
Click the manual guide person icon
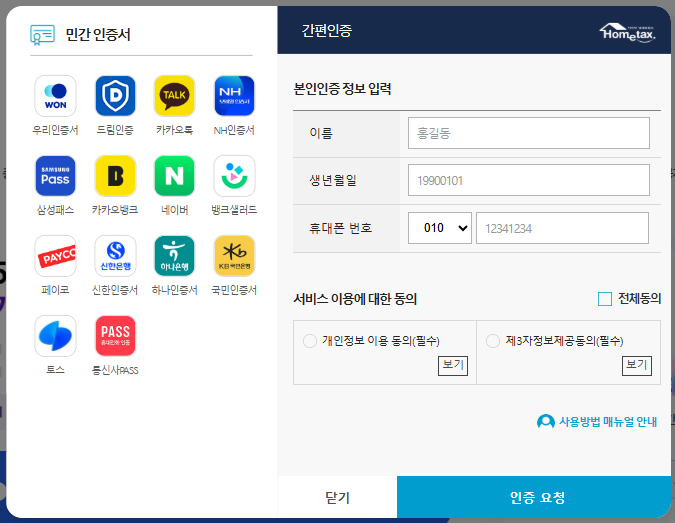545,422
